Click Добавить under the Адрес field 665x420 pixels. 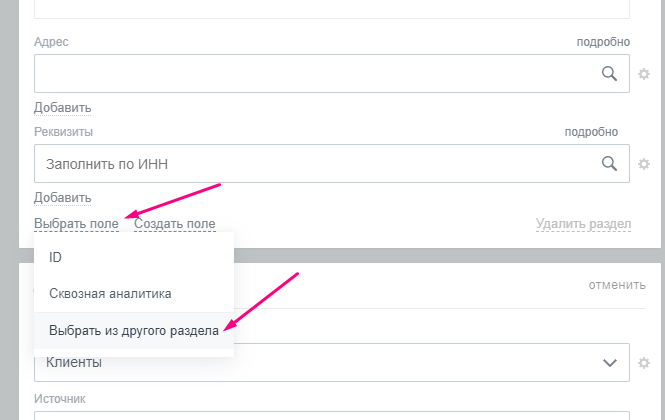[x=62, y=108]
